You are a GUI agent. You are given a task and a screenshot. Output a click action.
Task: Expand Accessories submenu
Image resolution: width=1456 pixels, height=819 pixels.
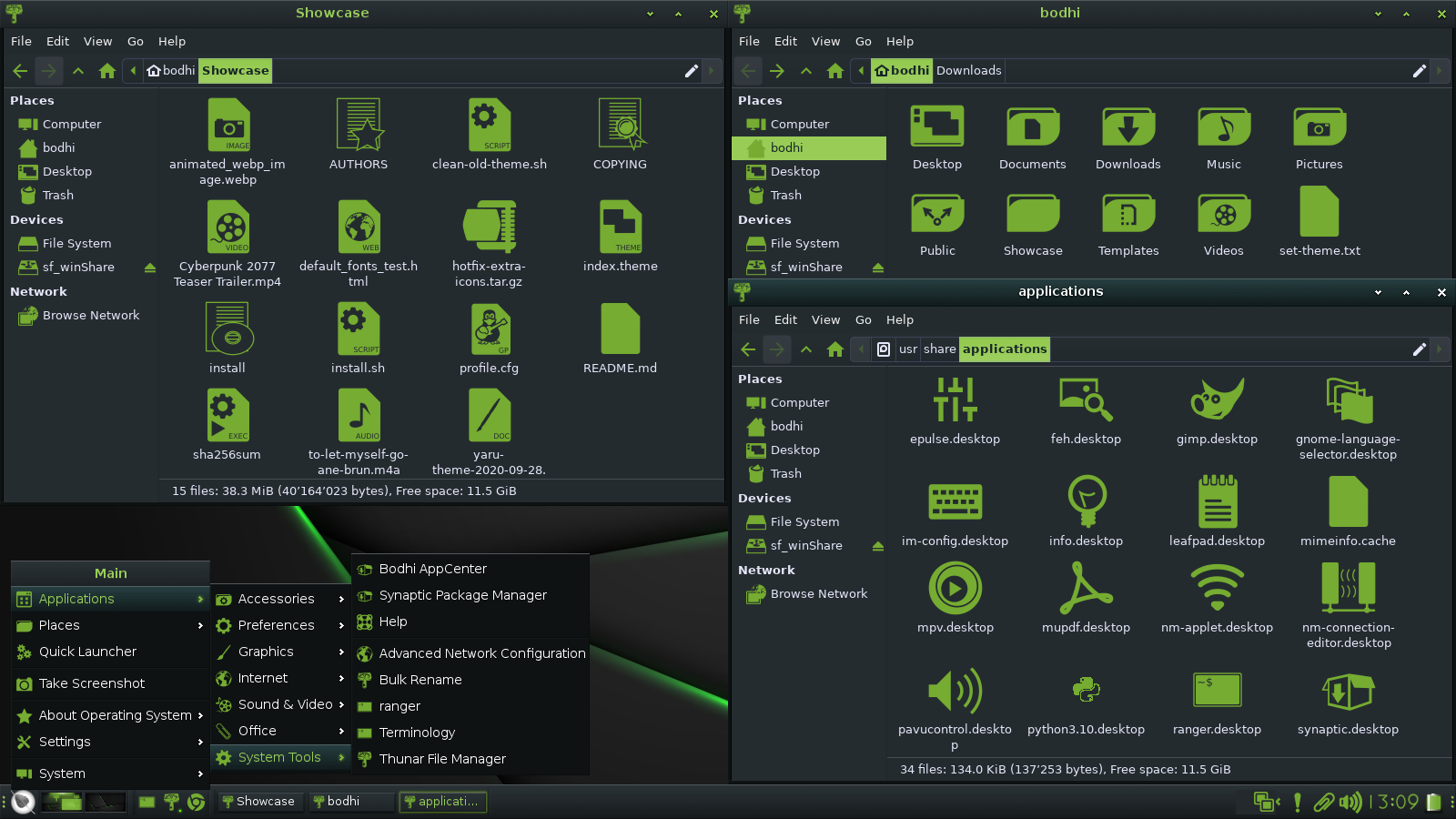[280, 599]
